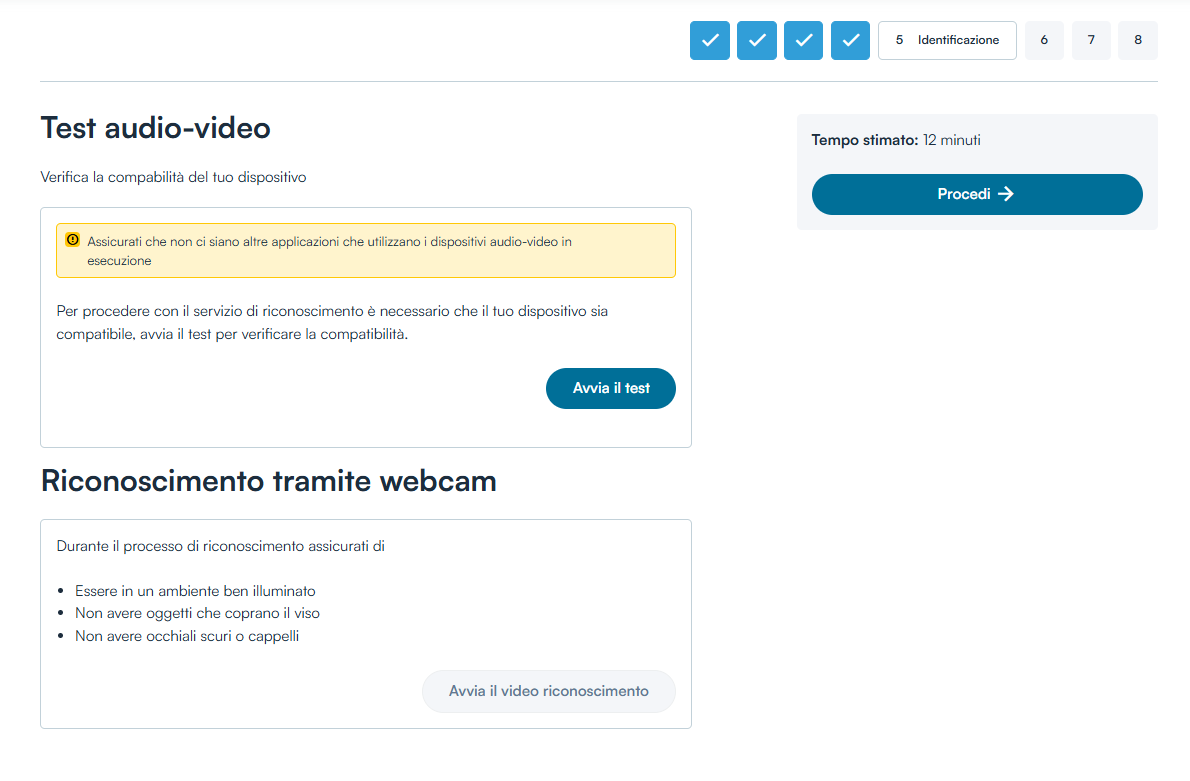The image size is (1190, 781).
Task: Click Avvia il video riconoscimento button
Action: [548, 691]
